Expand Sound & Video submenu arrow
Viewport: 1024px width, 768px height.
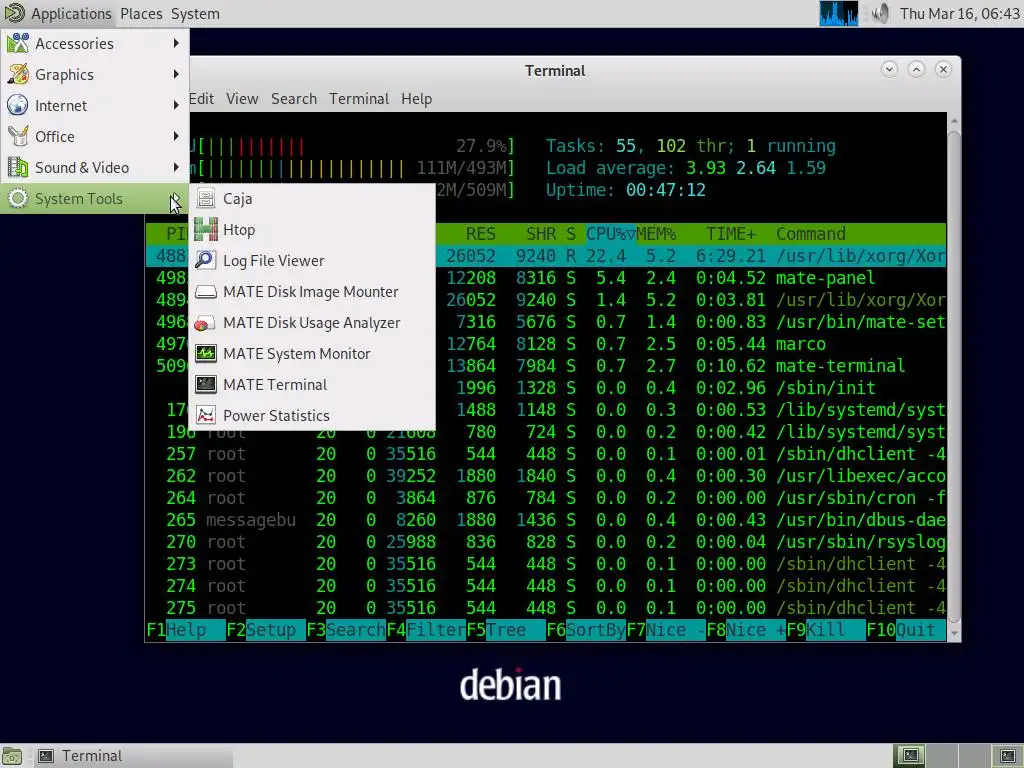tap(176, 167)
